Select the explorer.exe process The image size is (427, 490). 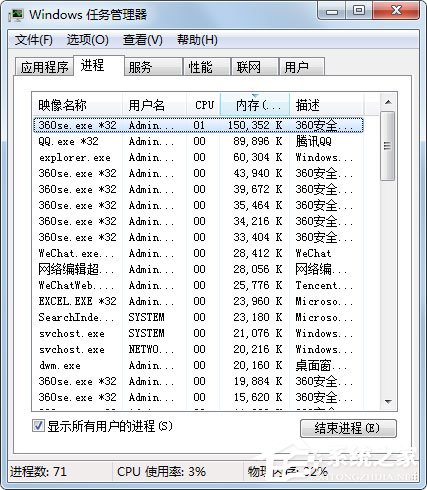click(198, 157)
